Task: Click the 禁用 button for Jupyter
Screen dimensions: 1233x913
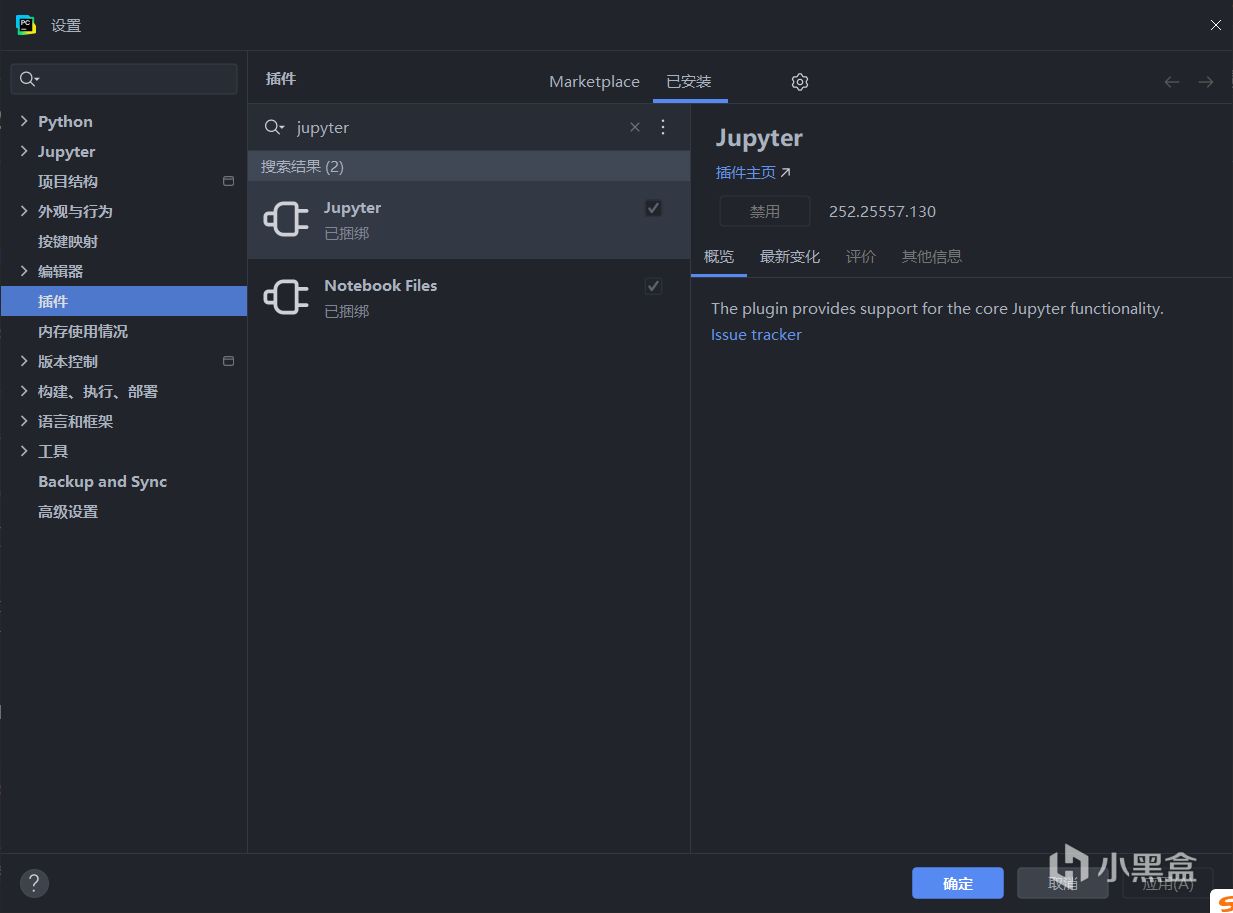Action: (x=765, y=211)
